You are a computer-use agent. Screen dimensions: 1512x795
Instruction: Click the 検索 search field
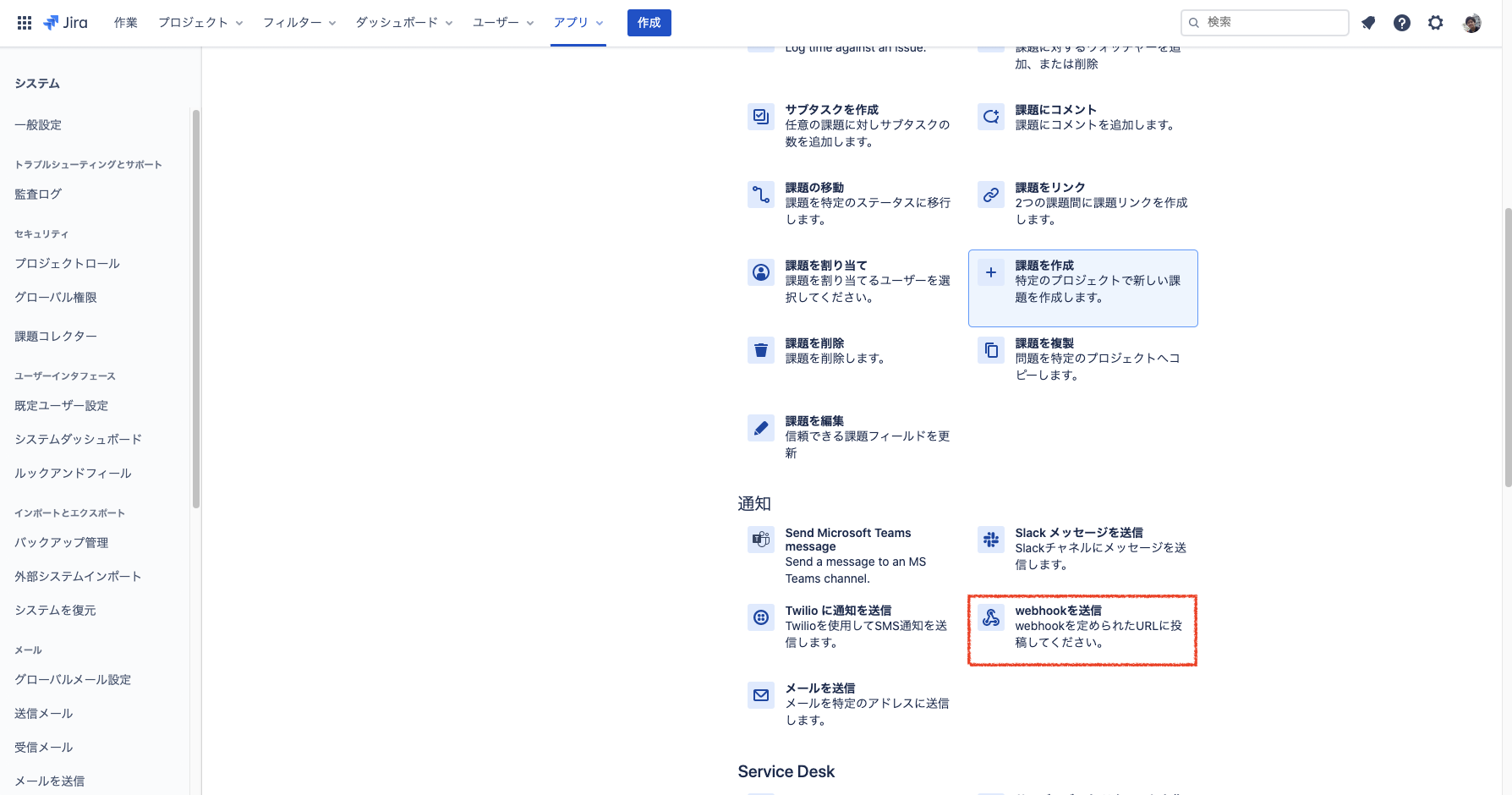pos(1264,23)
